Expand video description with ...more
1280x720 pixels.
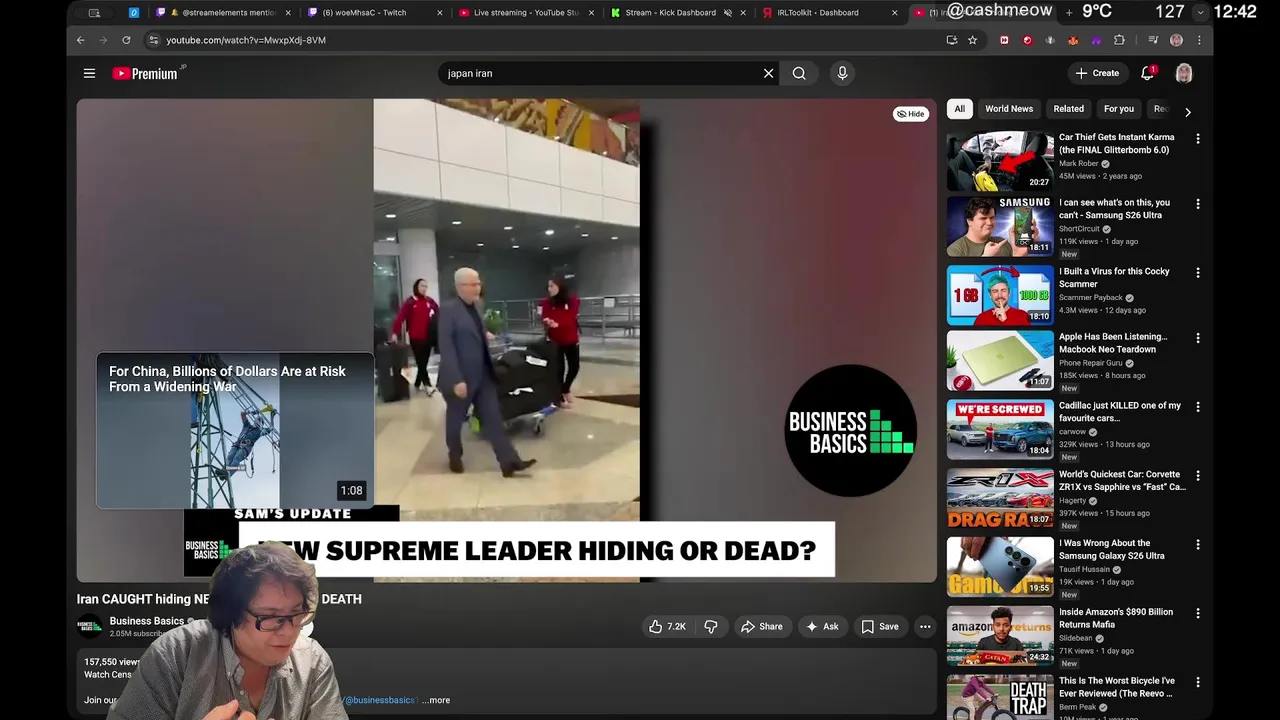(x=436, y=700)
